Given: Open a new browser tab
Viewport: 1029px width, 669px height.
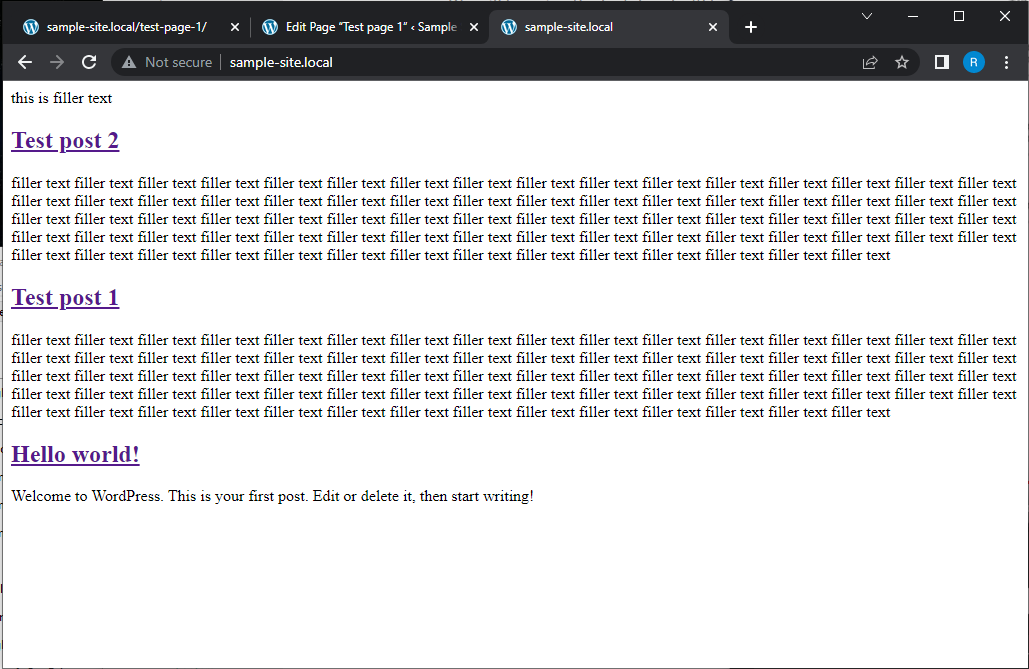Looking at the screenshot, I should click(x=751, y=27).
